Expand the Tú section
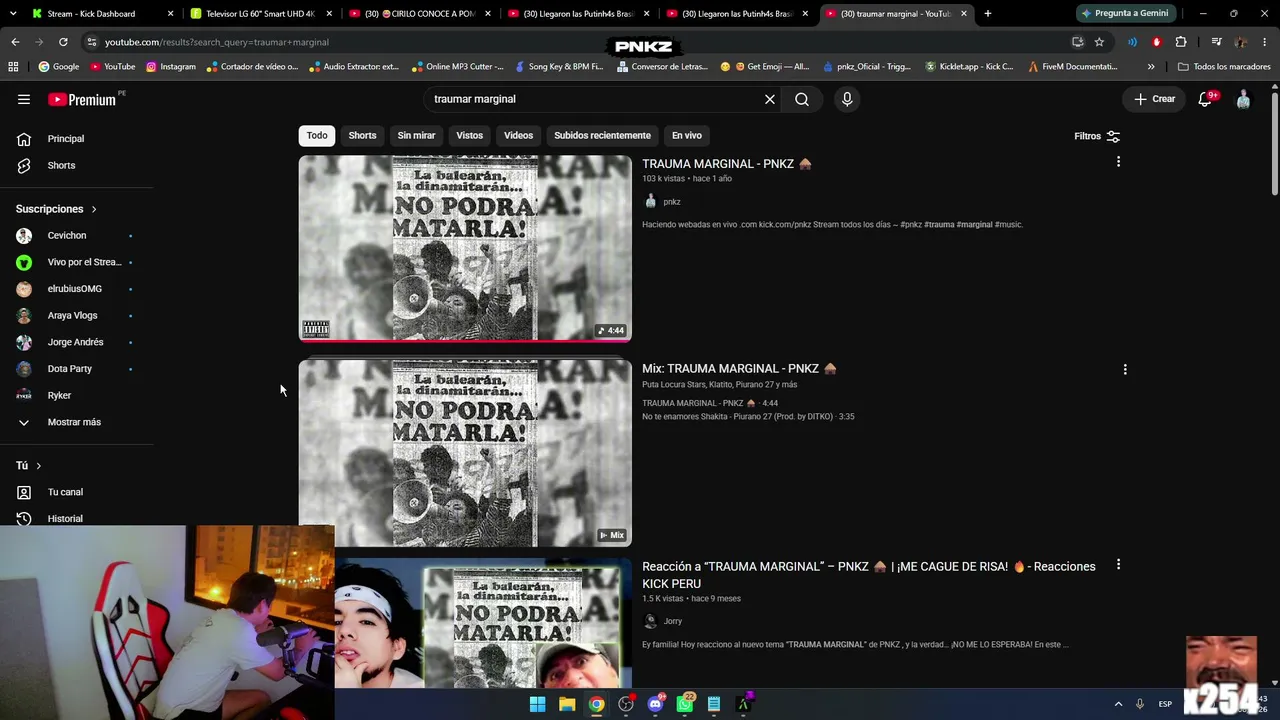This screenshot has width=1280, height=720. pyautogui.click(x=29, y=466)
